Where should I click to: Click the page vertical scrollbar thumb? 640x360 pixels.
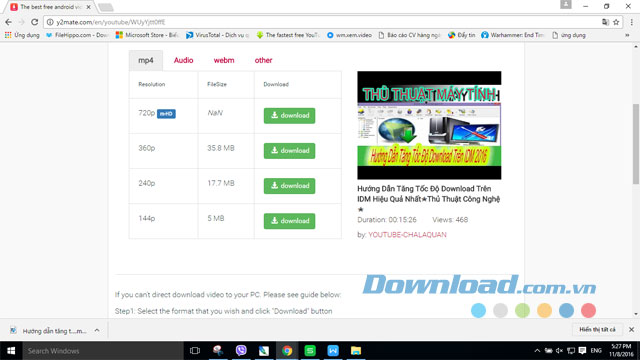tap(636, 144)
